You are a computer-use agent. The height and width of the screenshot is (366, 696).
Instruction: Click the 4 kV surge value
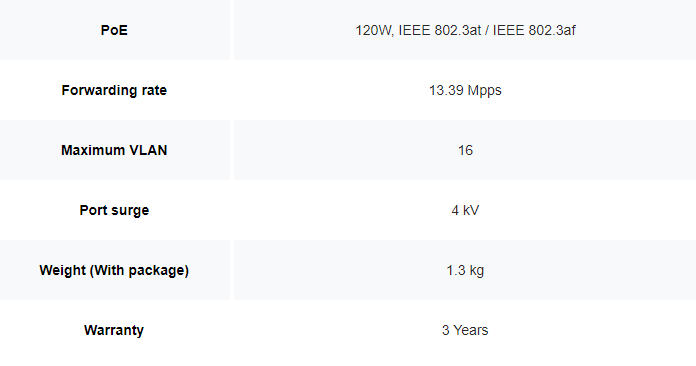point(465,210)
